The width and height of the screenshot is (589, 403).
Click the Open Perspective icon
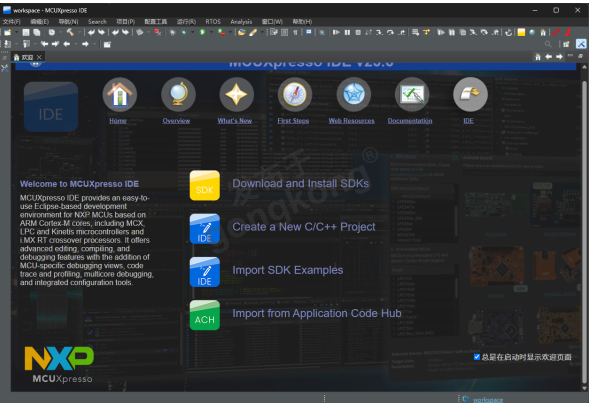tap(566, 44)
